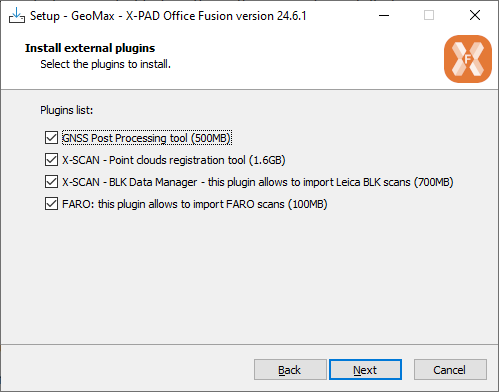499x392 pixels.
Task: Uncheck the GNSS Post Processing tool checkbox
Action: click(51, 138)
